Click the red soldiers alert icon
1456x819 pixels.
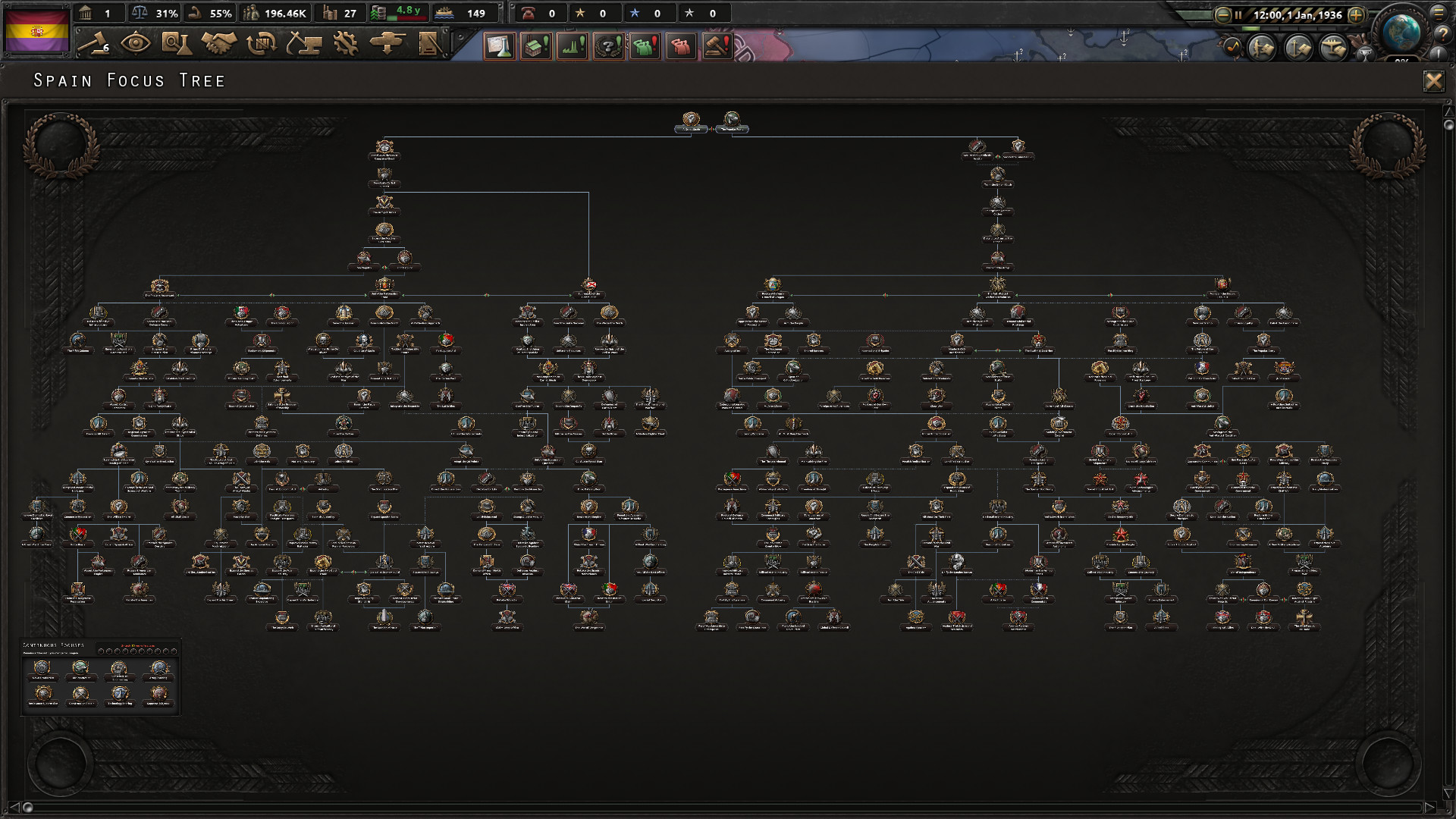(x=682, y=46)
